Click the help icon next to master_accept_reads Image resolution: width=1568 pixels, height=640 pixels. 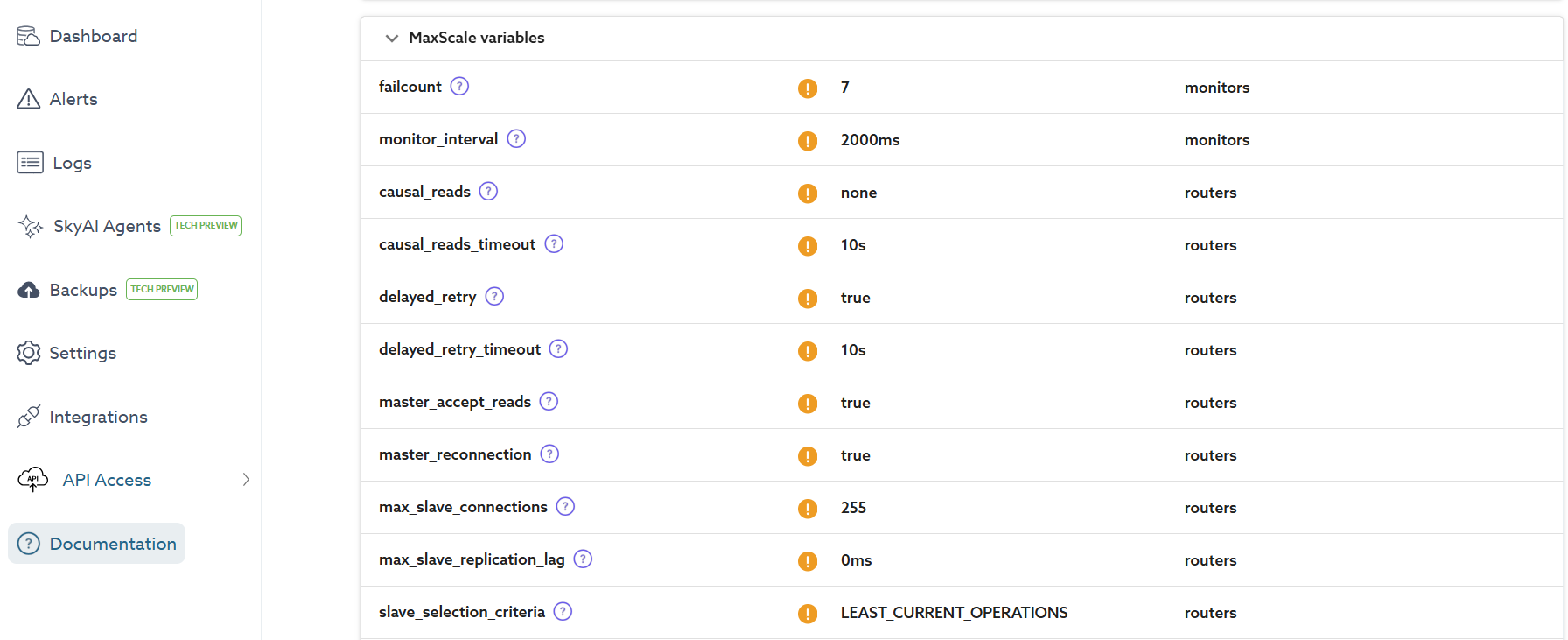tap(549, 402)
